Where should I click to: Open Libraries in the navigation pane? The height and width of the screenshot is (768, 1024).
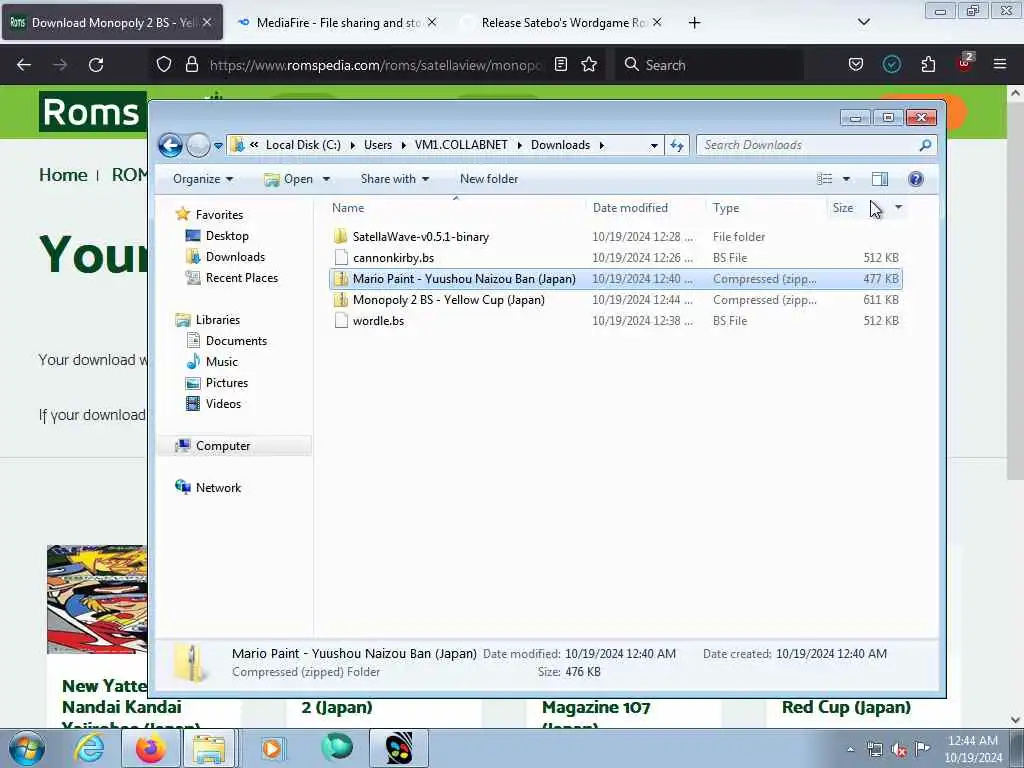(217, 320)
